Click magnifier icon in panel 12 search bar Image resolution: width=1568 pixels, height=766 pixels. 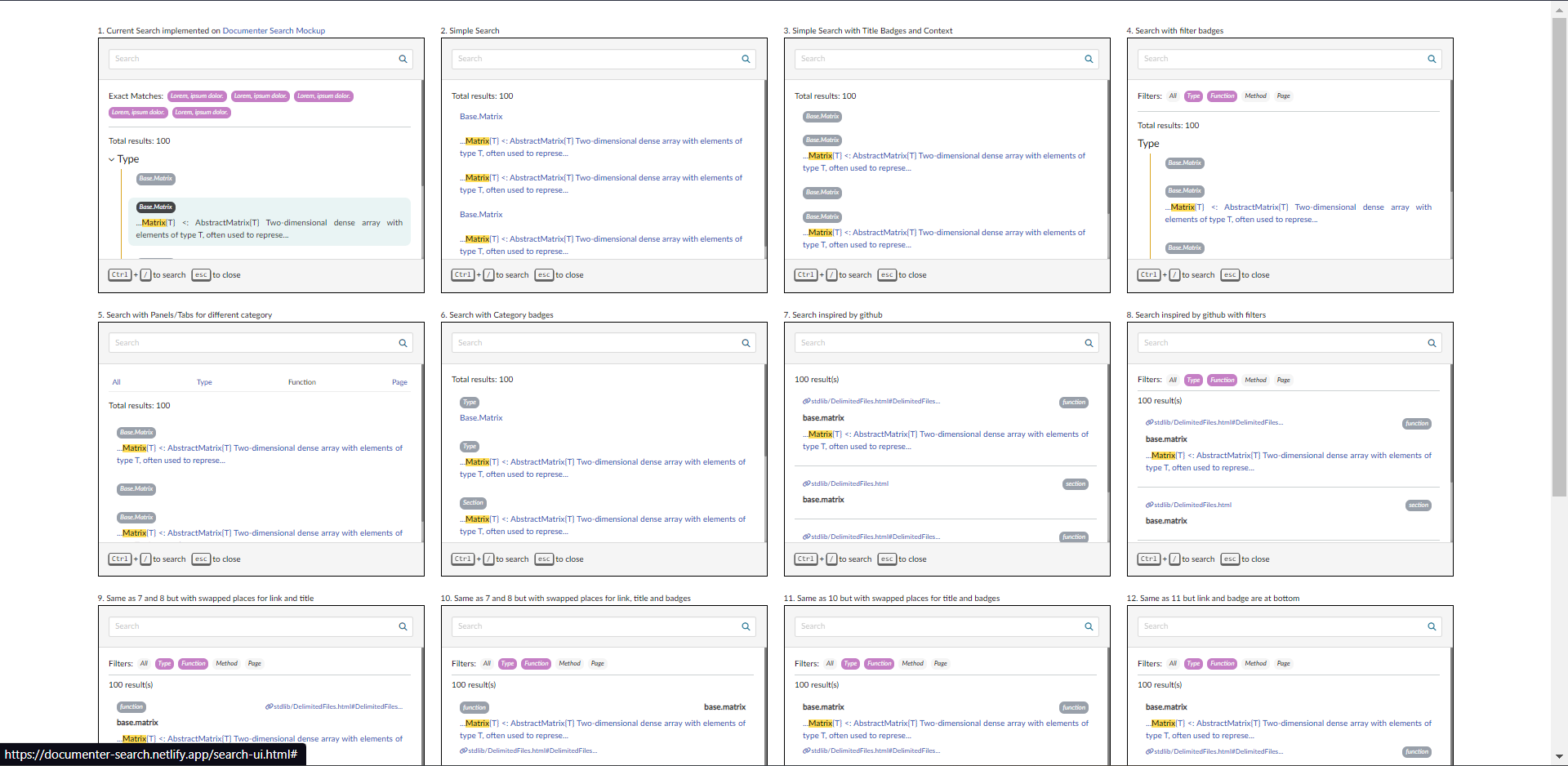tap(1432, 626)
